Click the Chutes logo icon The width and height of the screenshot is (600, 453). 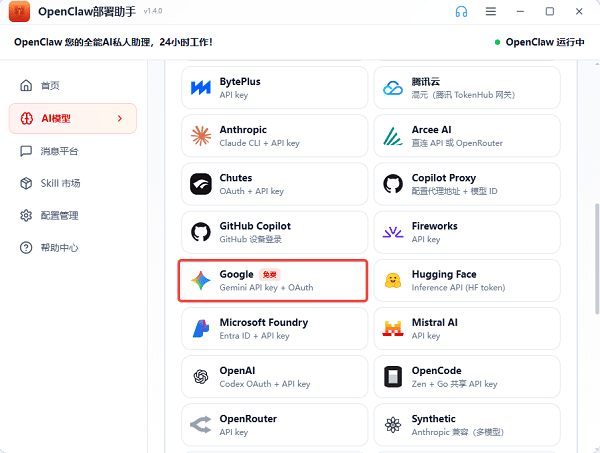201,184
